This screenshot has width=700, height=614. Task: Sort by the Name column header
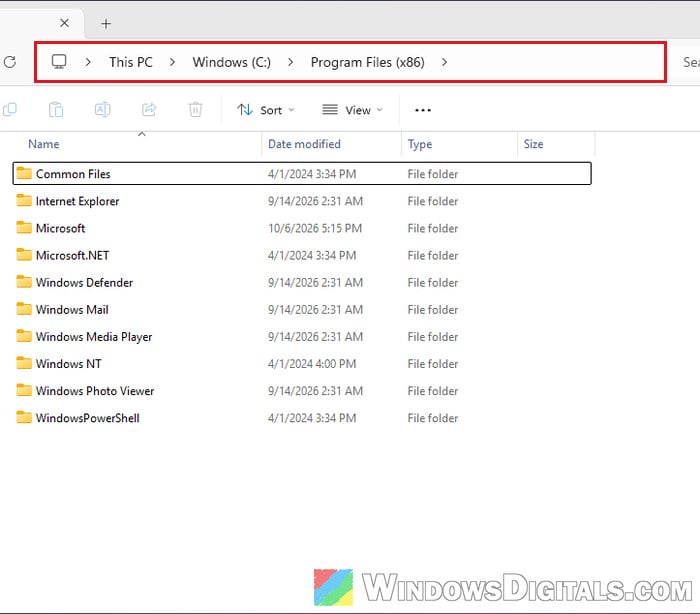coord(44,144)
